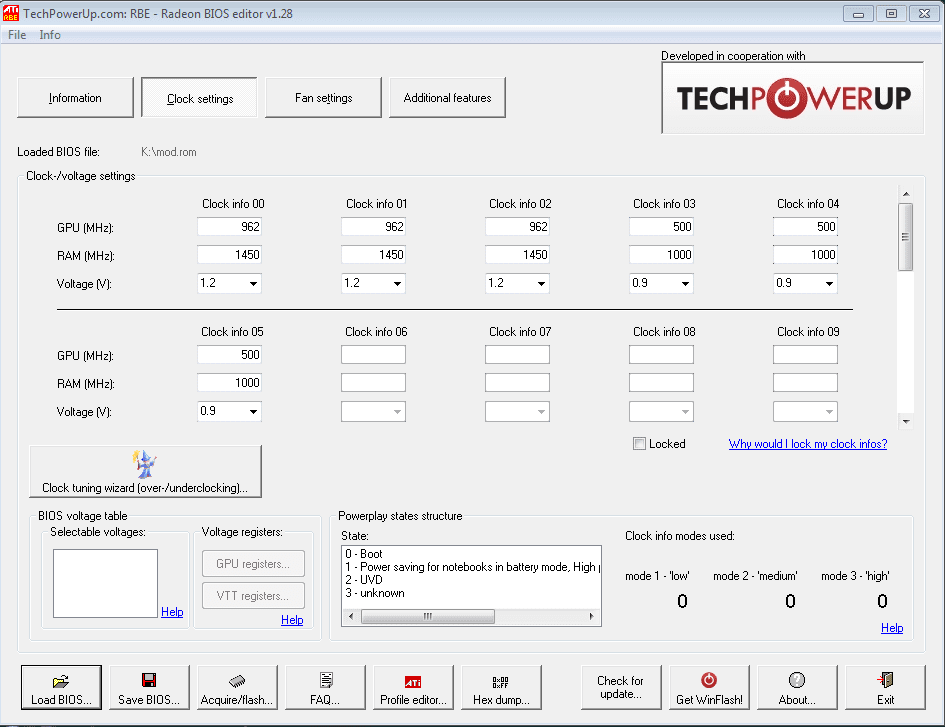This screenshot has height=727, width=945.
Task: Click RAM MHz field of Clock info 05
Action: click(x=229, y=383)
